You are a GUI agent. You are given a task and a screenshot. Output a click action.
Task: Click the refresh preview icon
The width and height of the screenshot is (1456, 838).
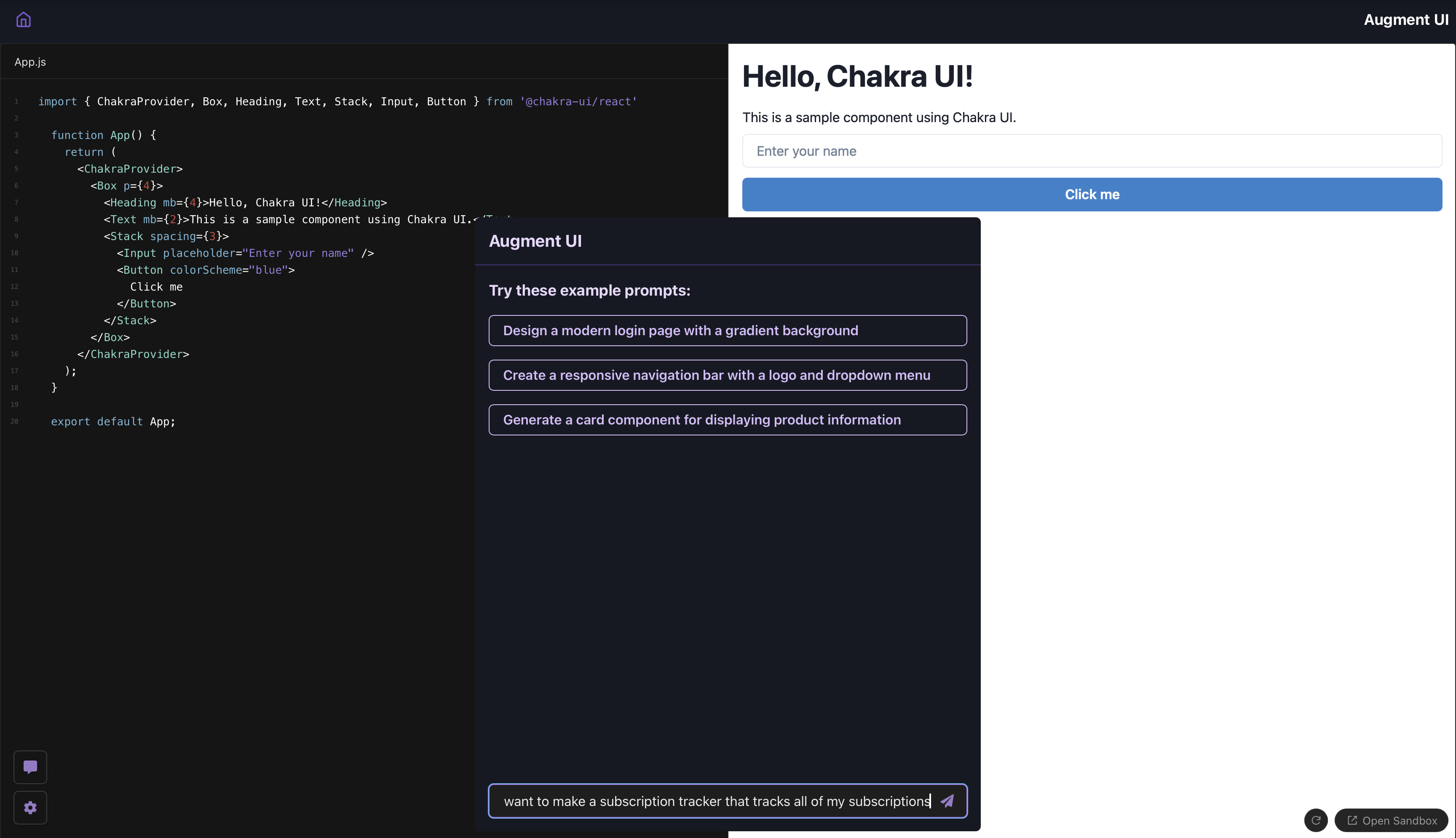[1316, 820]
